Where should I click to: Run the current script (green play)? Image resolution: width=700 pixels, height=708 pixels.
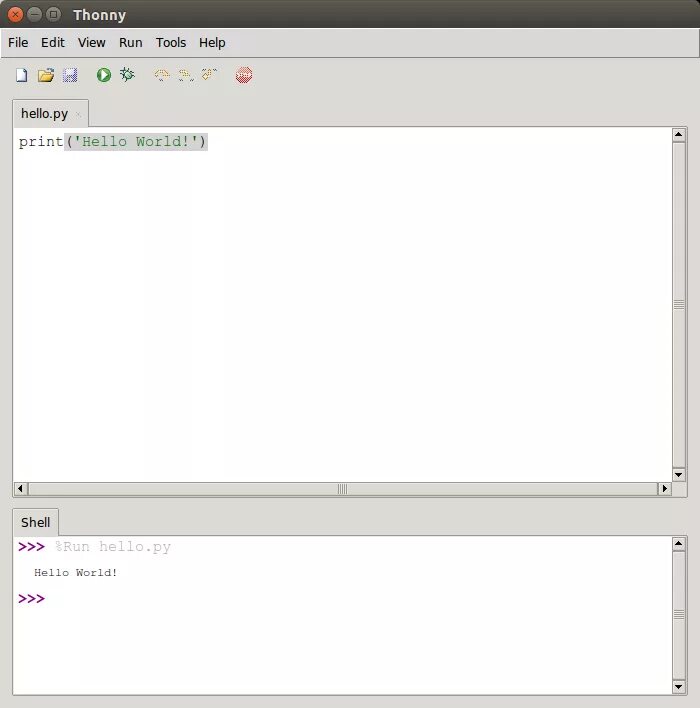pos(104,75)
